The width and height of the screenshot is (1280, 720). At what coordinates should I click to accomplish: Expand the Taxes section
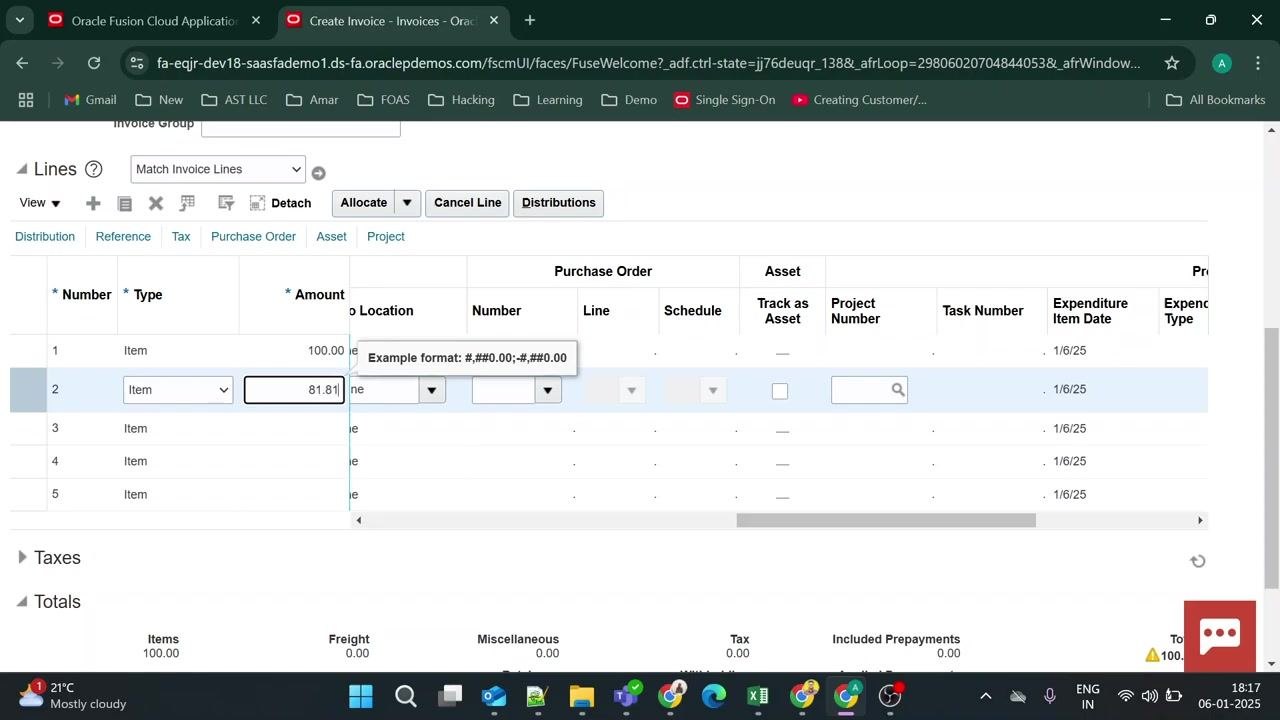coord(22,557)
